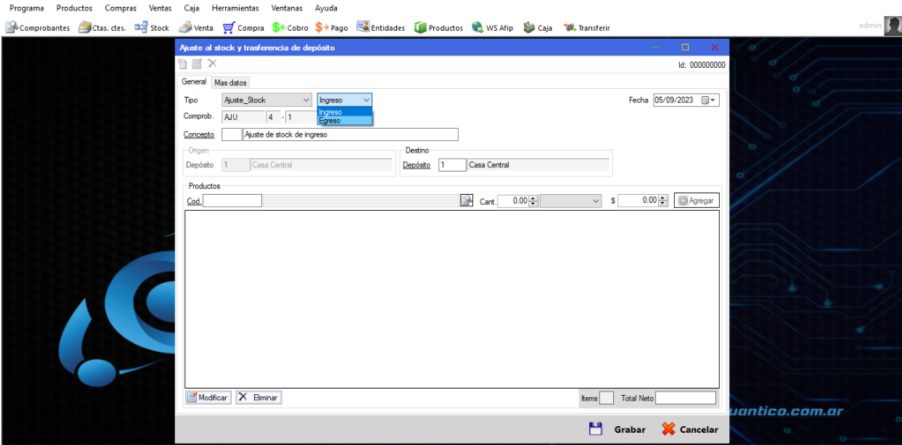This screenshot has width=902, height=445.
Task: Open the Stock toolbar shortcut
Action: click(151, 28)
